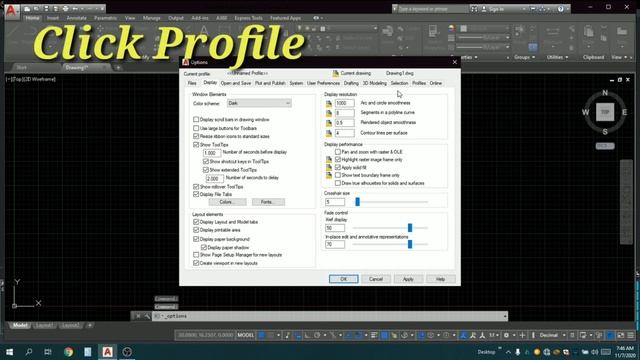Screen dimensions: 640x360
Task: Click the E compass letter on ViewCube
Action: (624, 112)
